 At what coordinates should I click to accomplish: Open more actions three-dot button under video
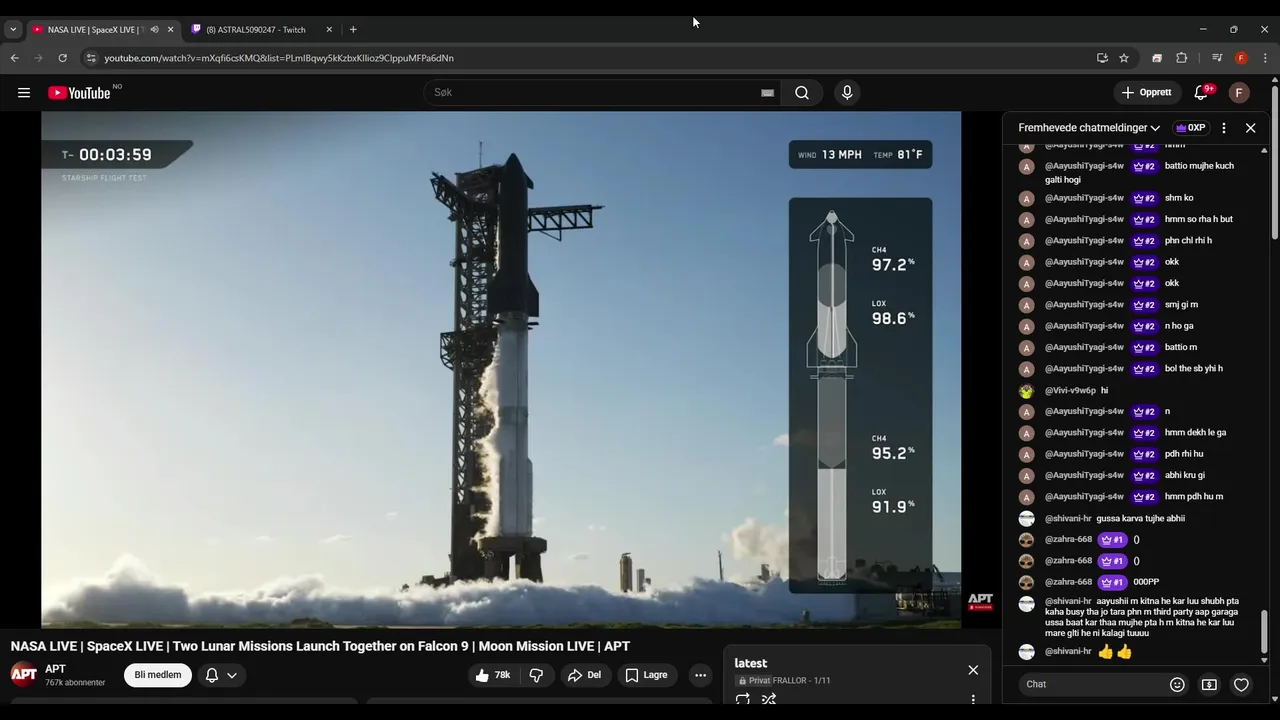pyautogui.click(x=700, y=675)
